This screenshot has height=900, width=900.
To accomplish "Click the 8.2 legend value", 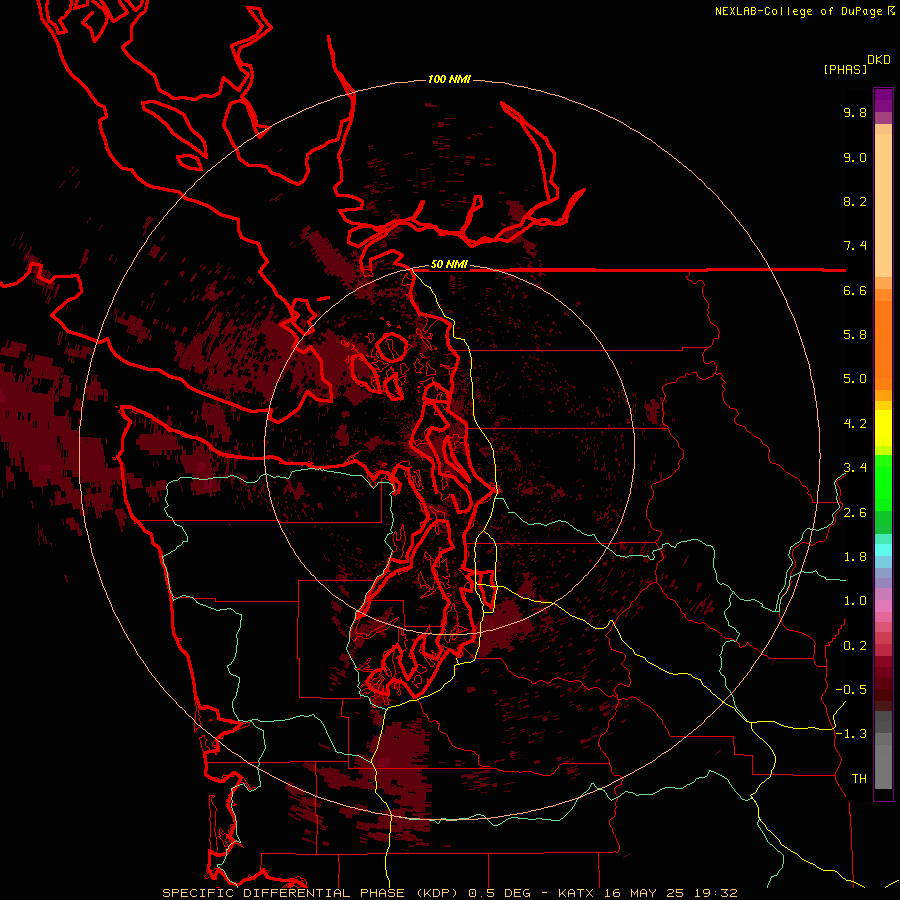I will point(855,201).
